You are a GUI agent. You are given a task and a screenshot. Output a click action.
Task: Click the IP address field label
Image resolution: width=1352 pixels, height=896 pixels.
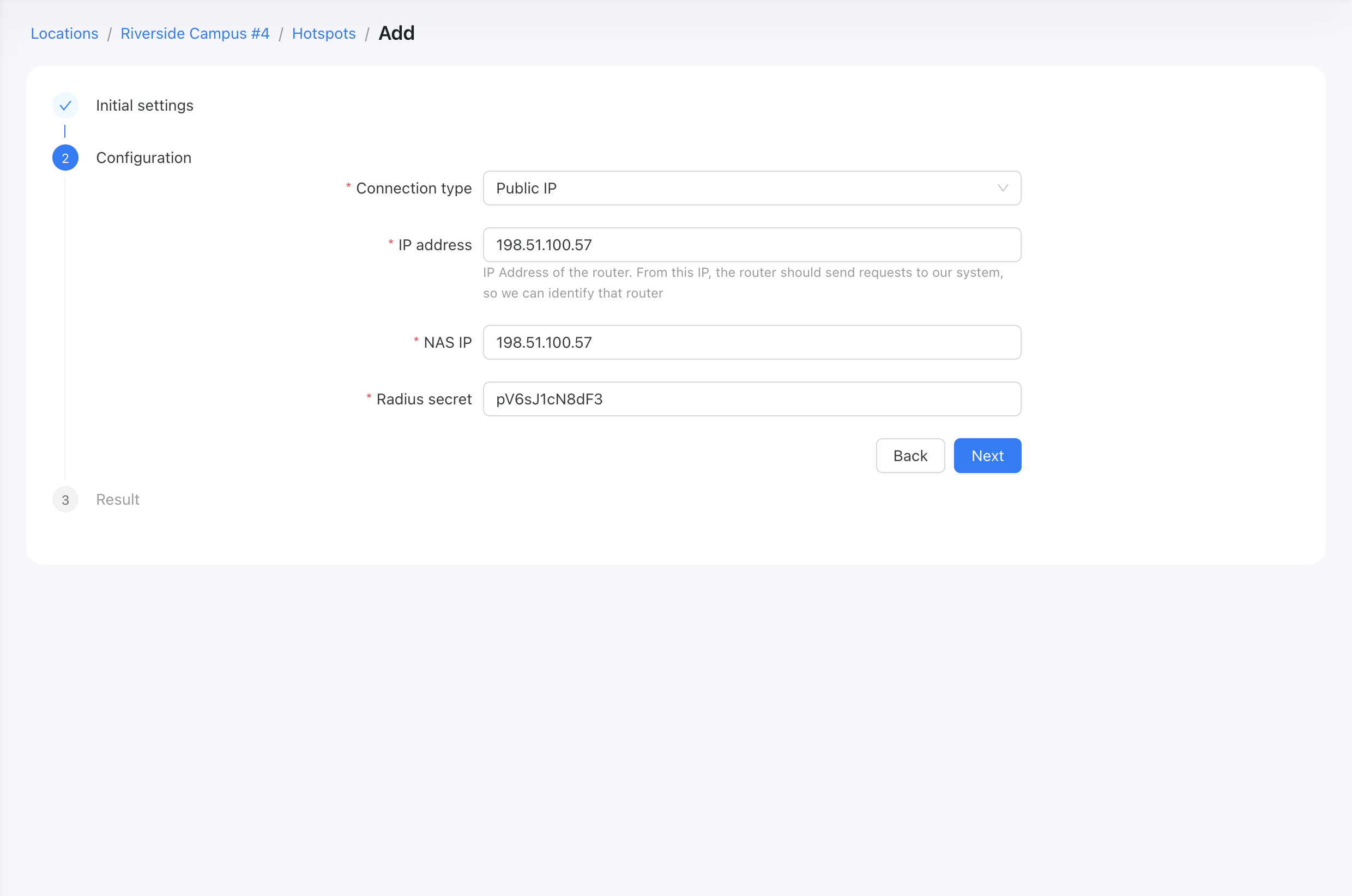pyautogui.click(x=435, y=245)
